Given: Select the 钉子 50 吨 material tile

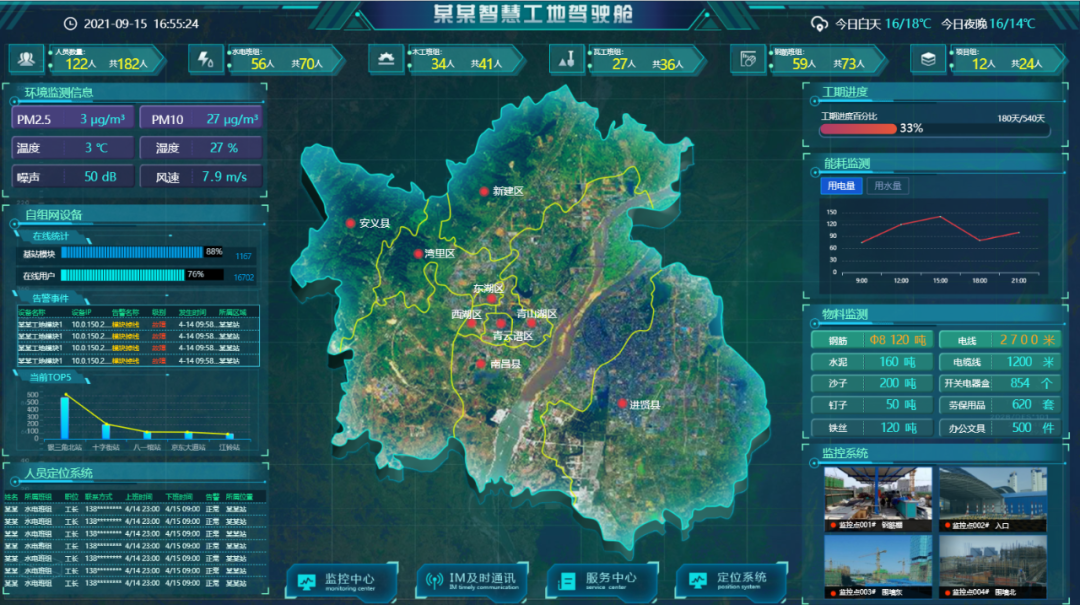Looking at the screenshot, I should tap(872, 405).
